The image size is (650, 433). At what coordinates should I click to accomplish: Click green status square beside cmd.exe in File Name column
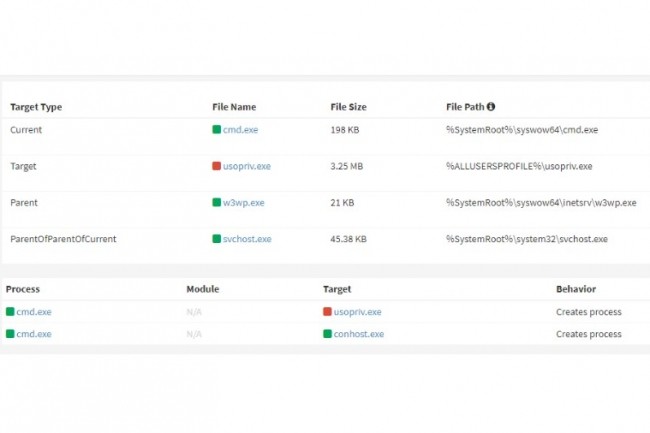click(x=216, y=130)
